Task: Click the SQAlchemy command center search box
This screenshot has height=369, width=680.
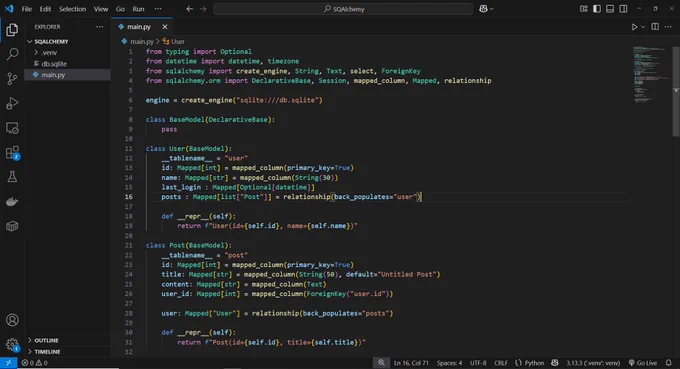Action: [343, 9]
